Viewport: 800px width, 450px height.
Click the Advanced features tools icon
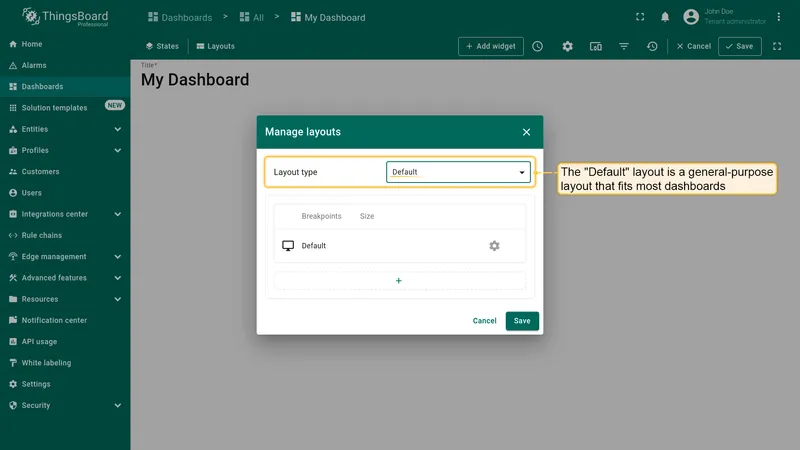coord(13,278)
